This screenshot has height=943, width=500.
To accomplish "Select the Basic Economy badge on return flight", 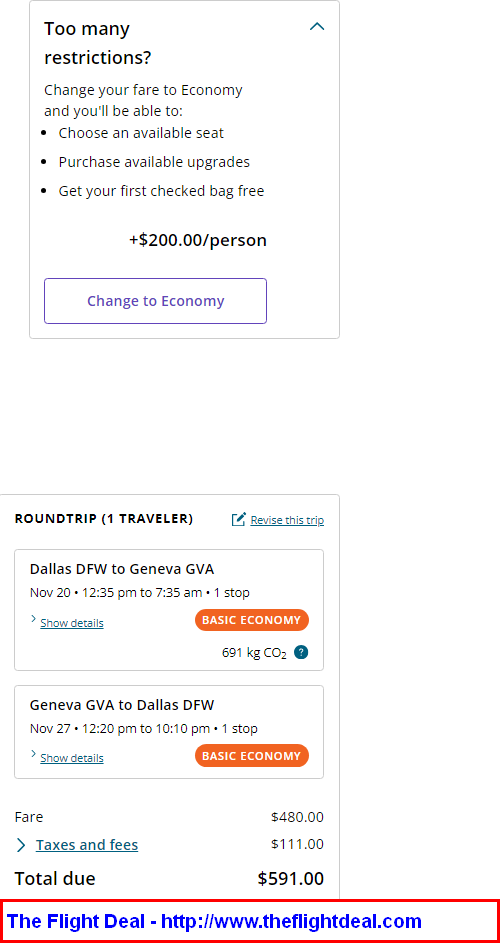I will [252, 755].
